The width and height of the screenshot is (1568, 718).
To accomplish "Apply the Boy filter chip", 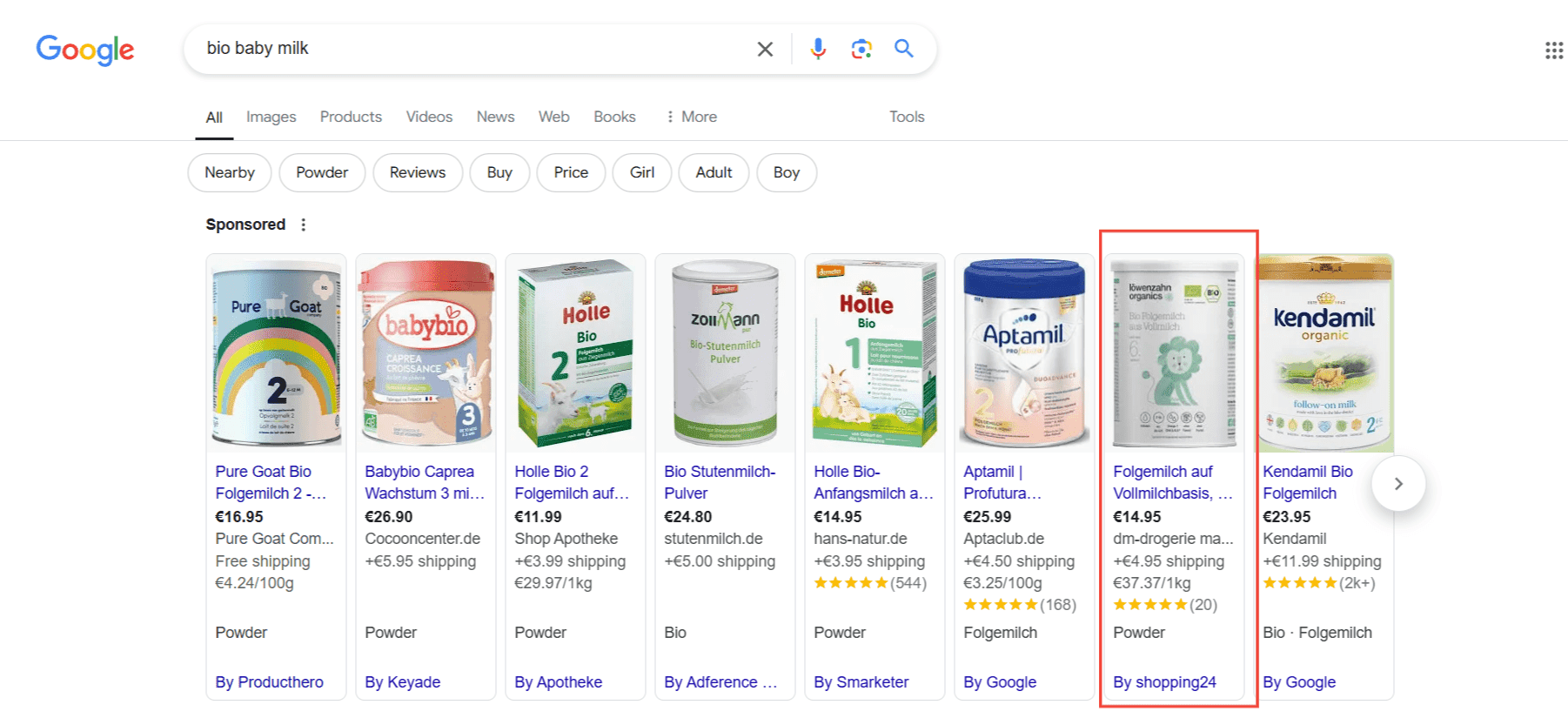I will tap(787, 172).
